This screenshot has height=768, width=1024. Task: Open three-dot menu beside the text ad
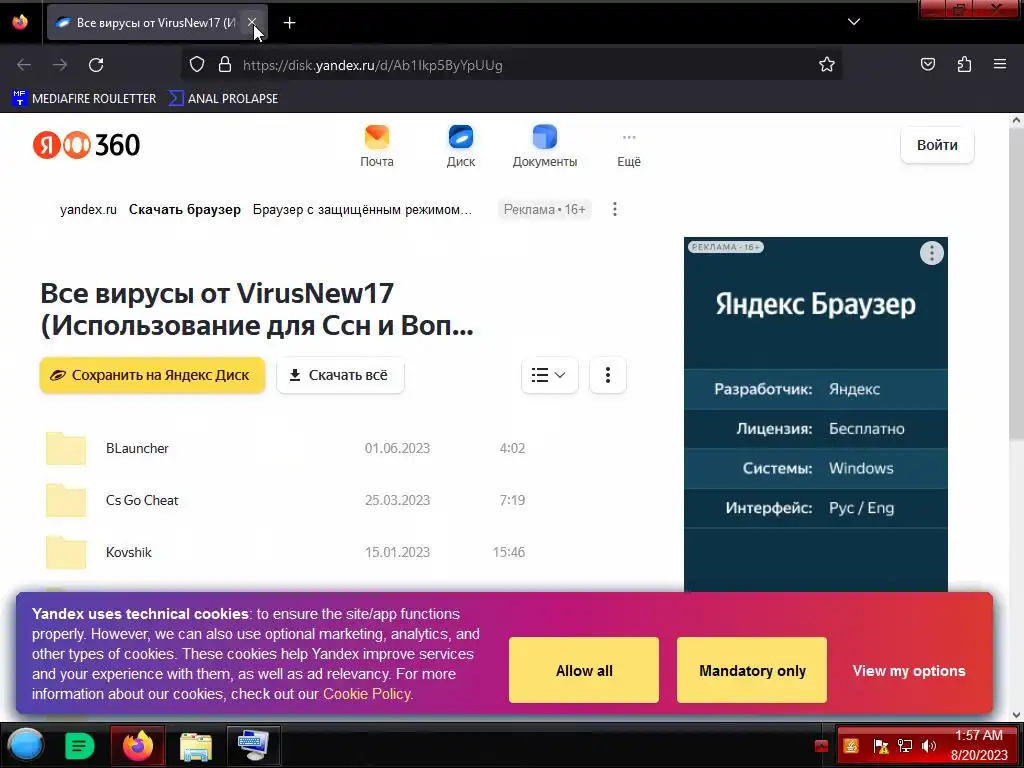615,210
